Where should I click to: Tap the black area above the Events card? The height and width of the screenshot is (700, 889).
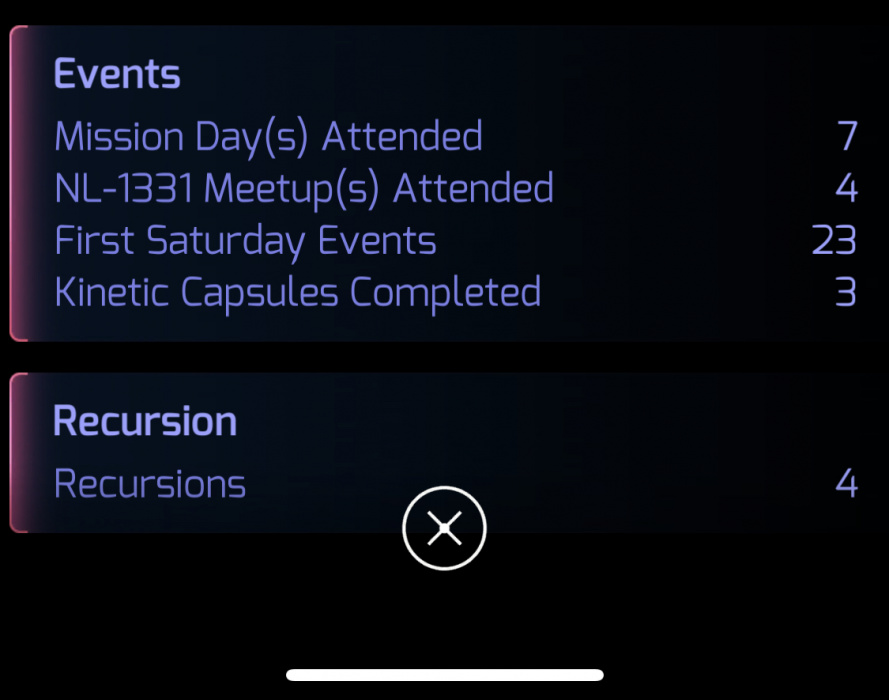[x=444, y=11]
